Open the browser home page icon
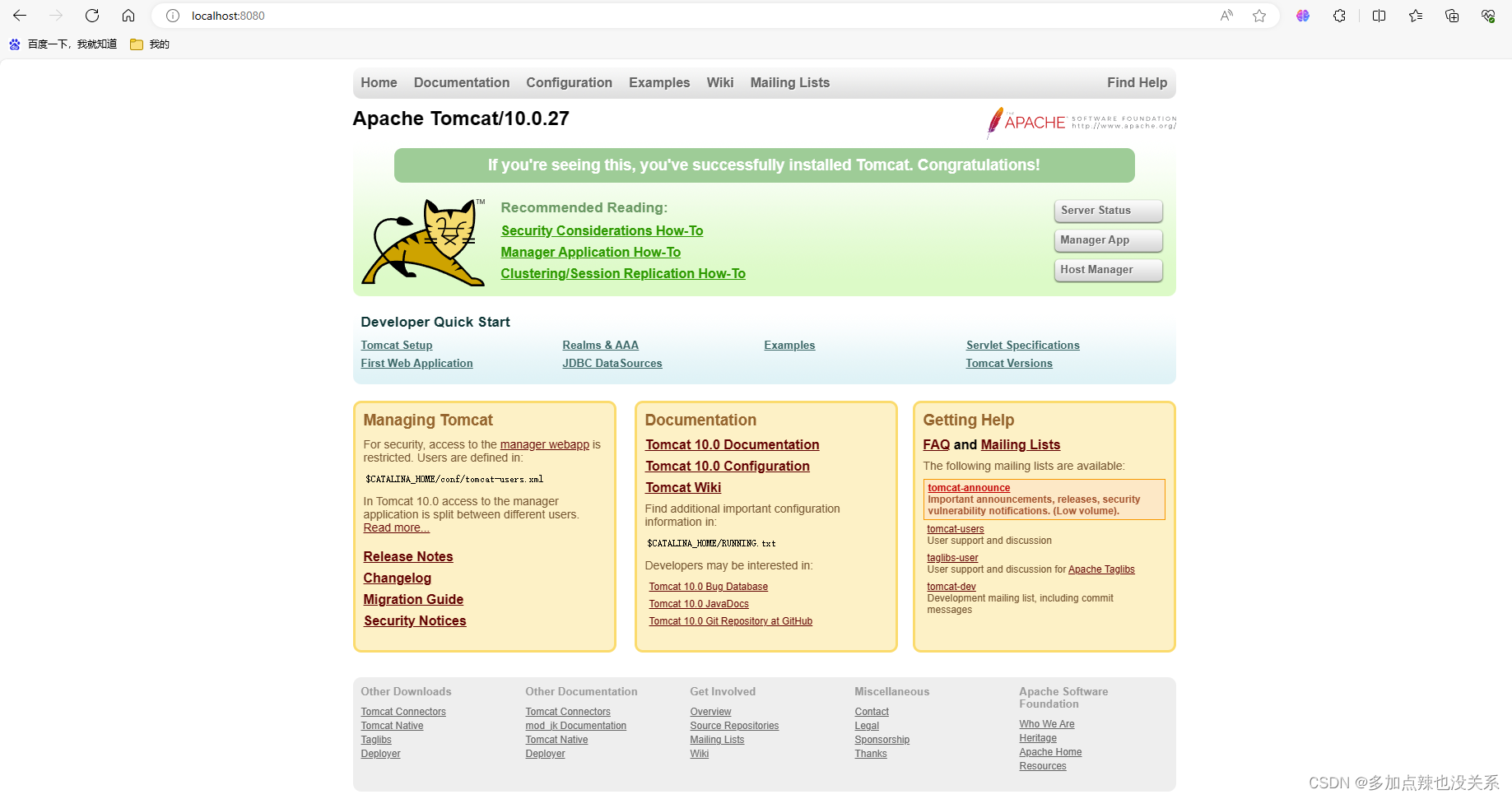Image resolution: width=1512 pixels, height=799 pixels. click(128, 16)
